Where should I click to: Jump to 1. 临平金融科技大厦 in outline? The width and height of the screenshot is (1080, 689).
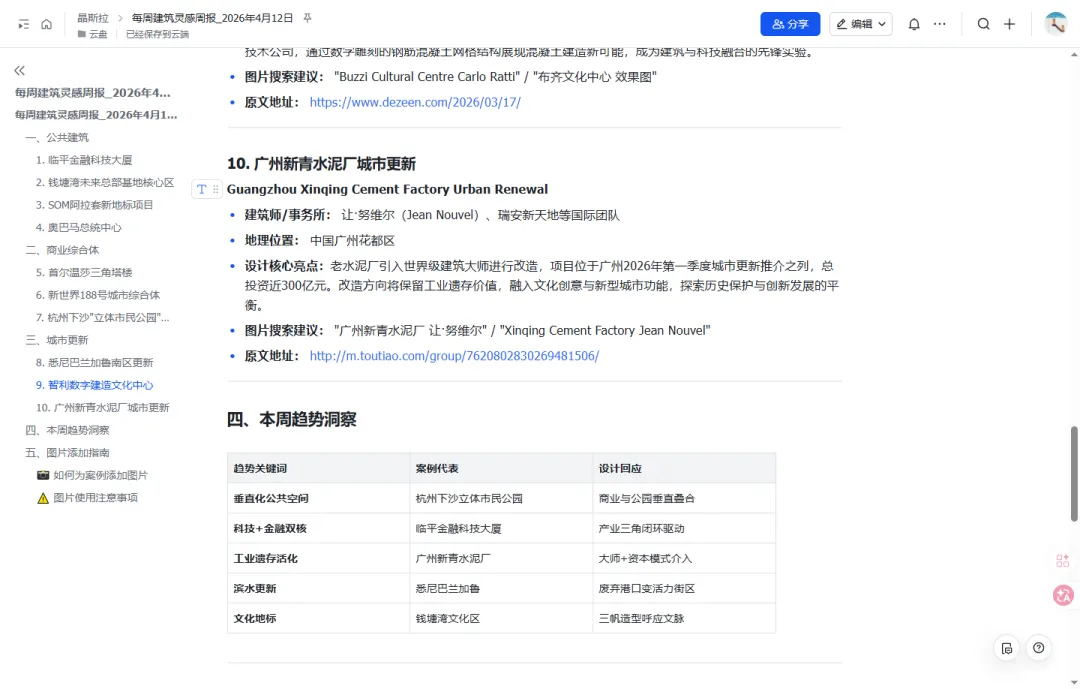(84, 160)
